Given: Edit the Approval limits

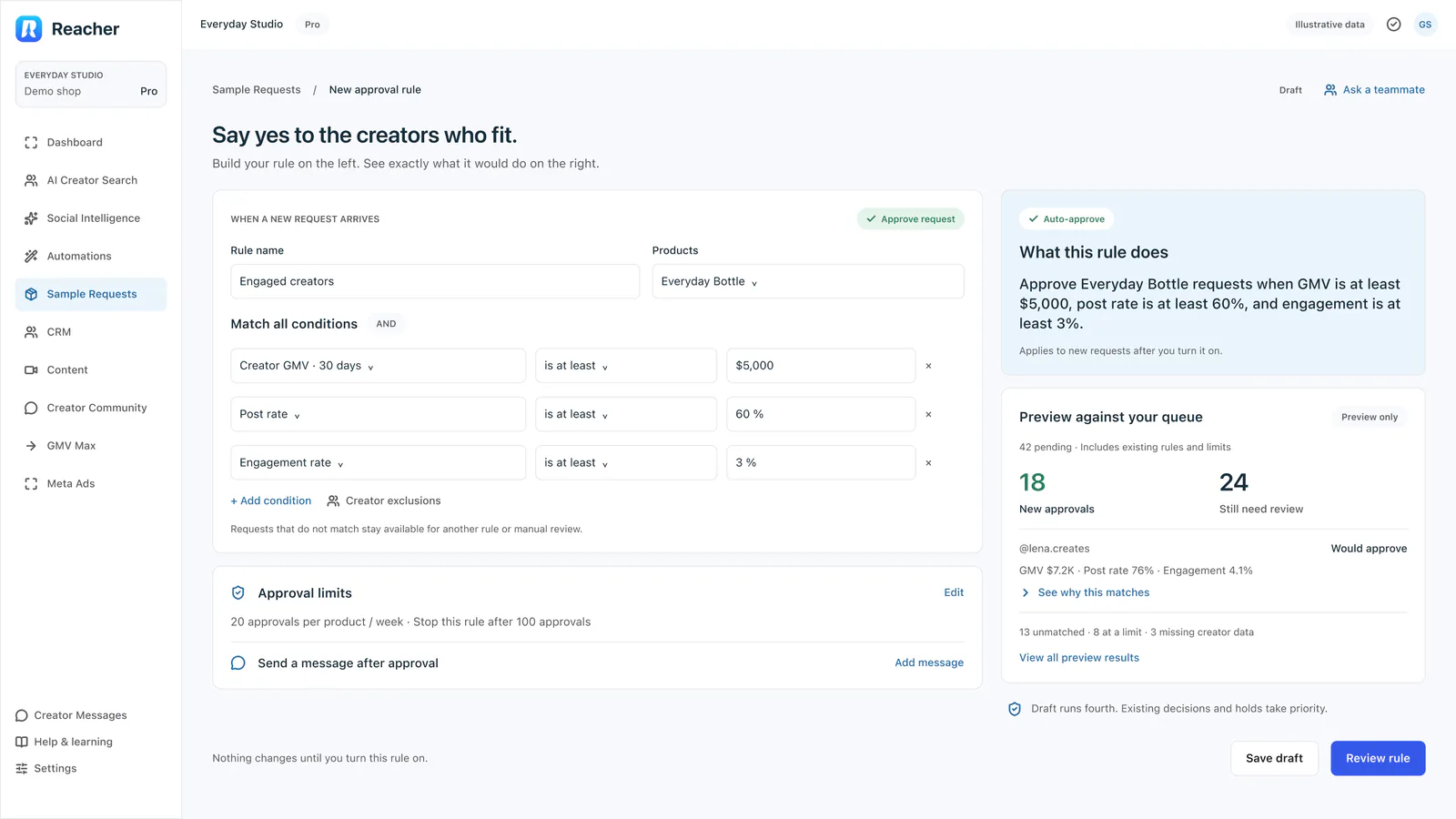Looking at the screenshot, I should point(954,592).
